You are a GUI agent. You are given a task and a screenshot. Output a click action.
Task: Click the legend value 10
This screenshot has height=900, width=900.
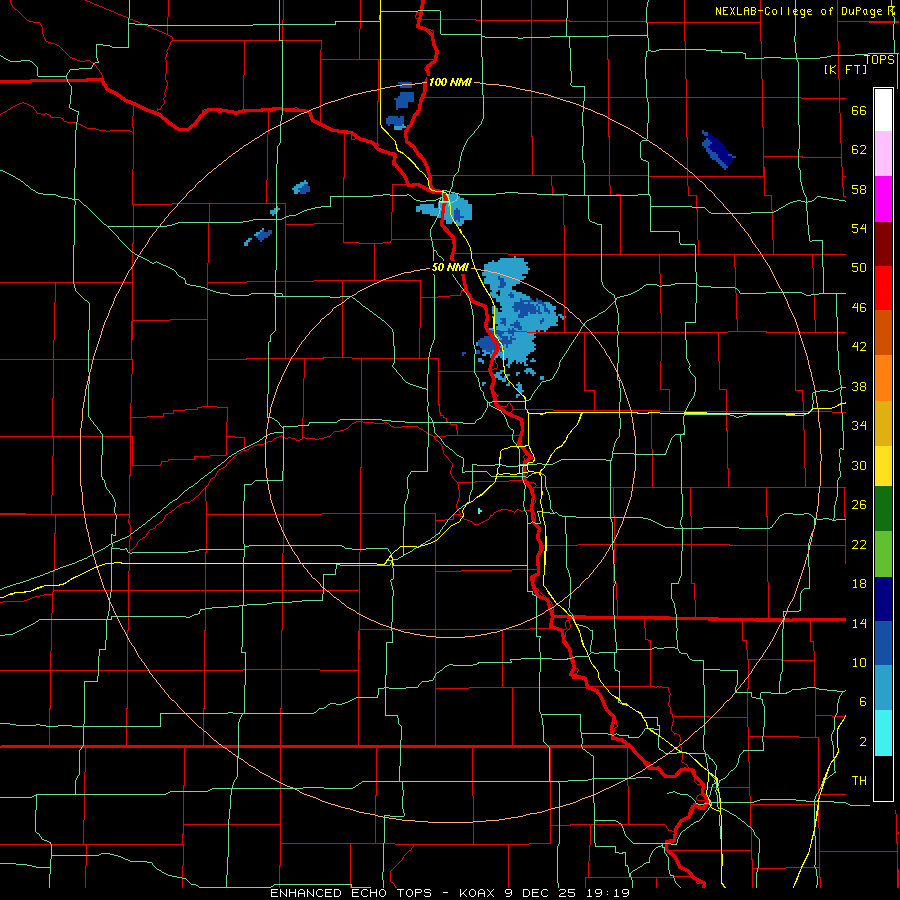click(x=859, y=662)
